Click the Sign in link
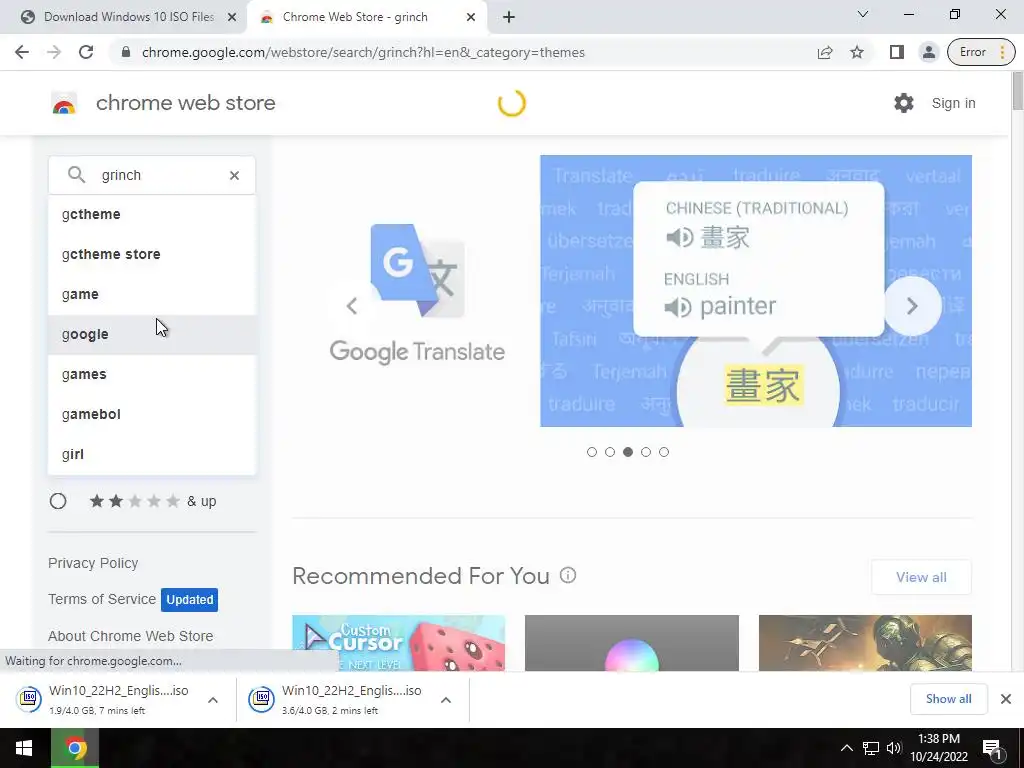The width and height of the screenshot is (1024, 768). (953, 103)
